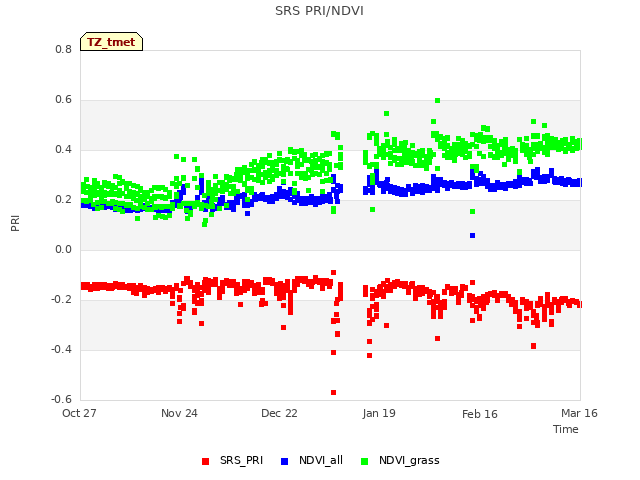Click the Oct 27 x-axis tick label
640x480 pixels.
79,413
